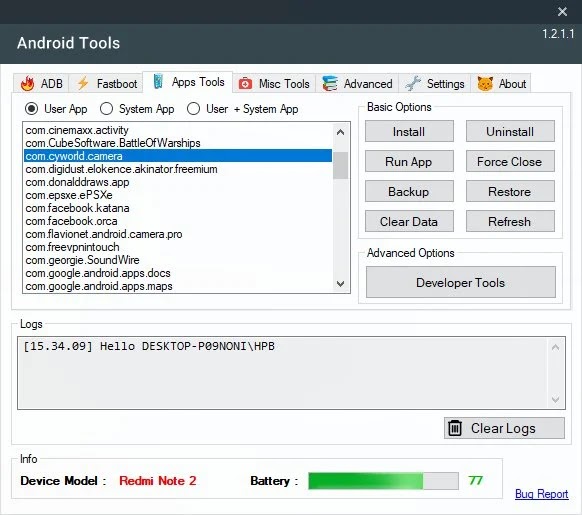Click the Uninstall button
582x515 pixels.
click(510, 131)
